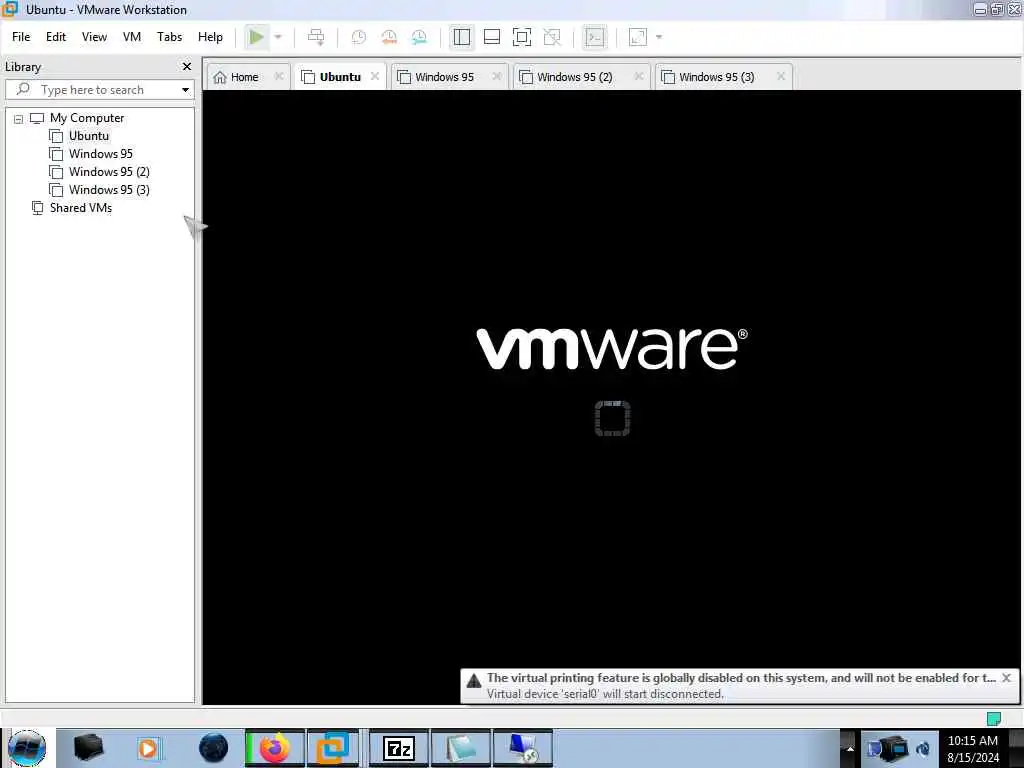The image size is (1024, 768).
Task: Enter full screen mode icon
Action: coord(522,37)
